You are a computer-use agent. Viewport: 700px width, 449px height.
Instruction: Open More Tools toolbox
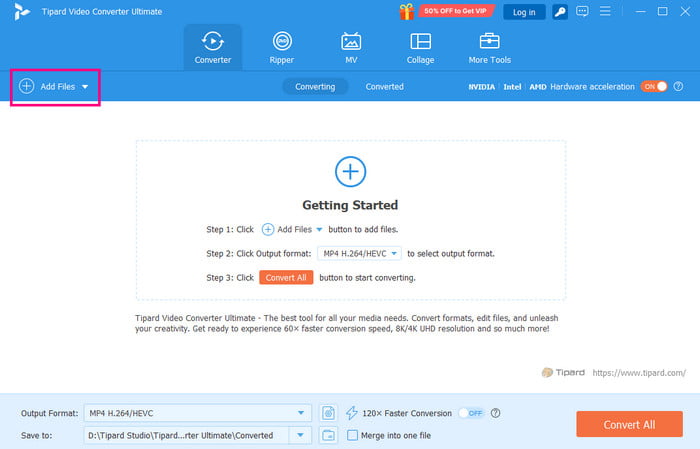[490, 47]
